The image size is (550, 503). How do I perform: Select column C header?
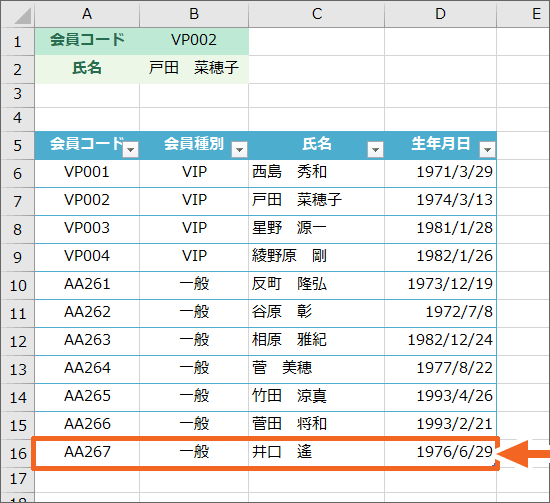pos(316,14)
